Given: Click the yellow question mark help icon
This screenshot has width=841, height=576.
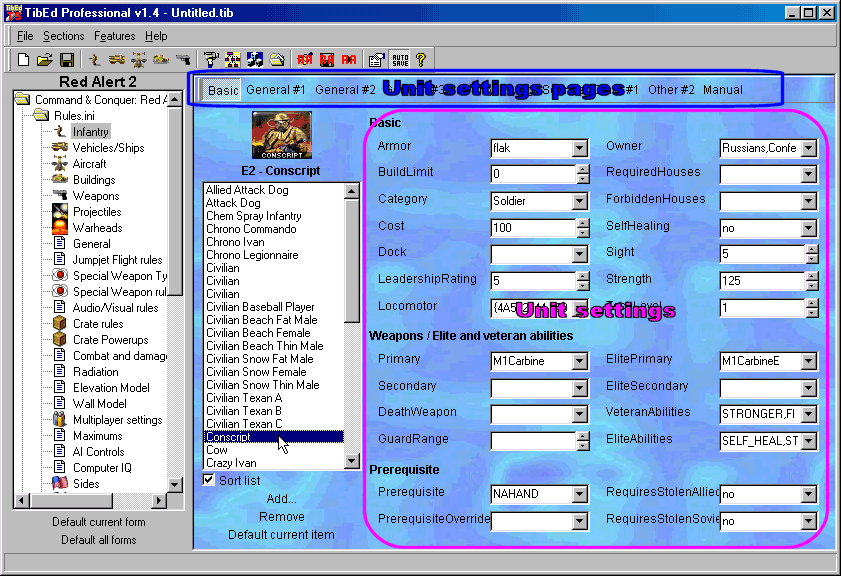Looking at the screenshot, I should pos(421,60).
